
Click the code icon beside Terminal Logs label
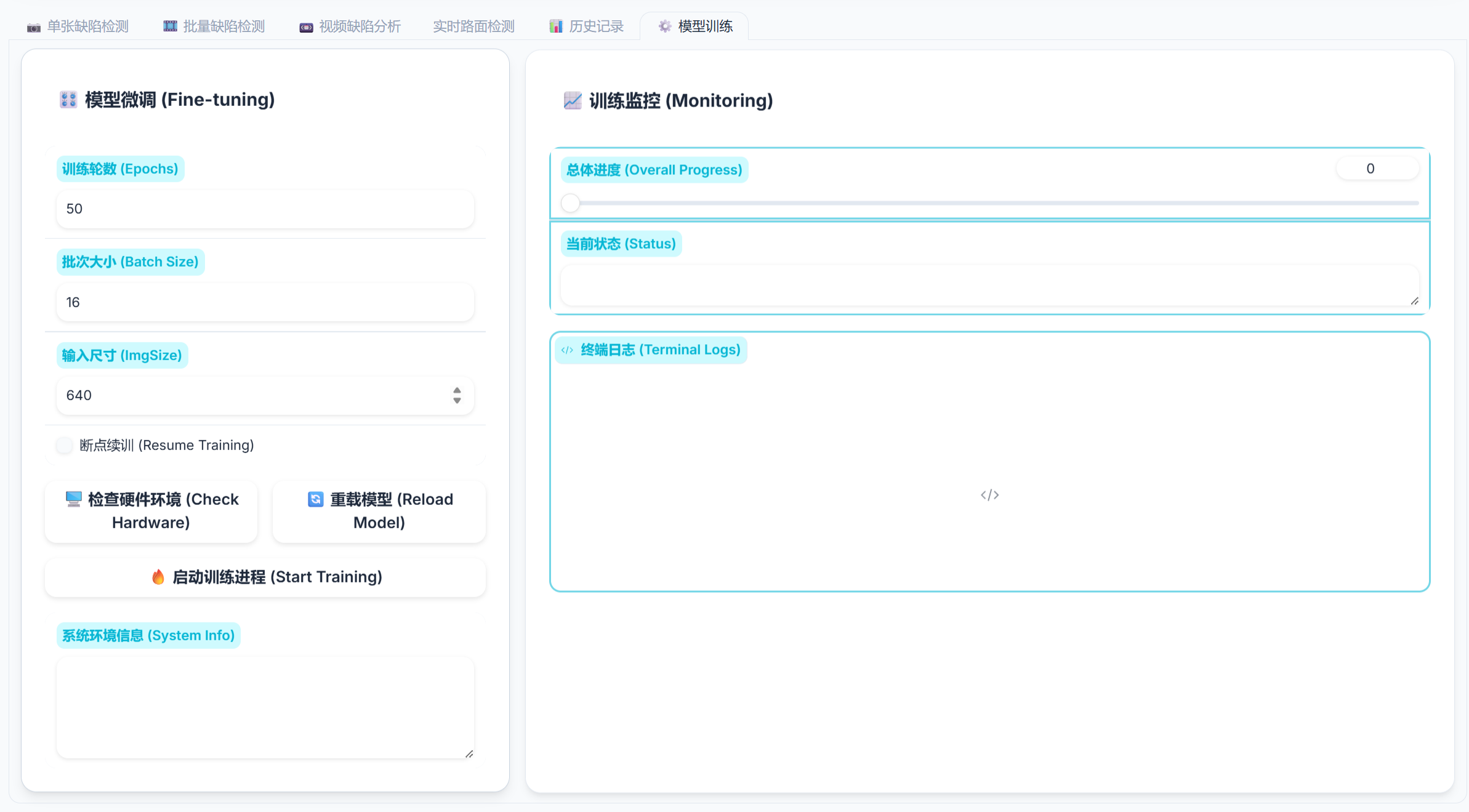pos(567,350)
